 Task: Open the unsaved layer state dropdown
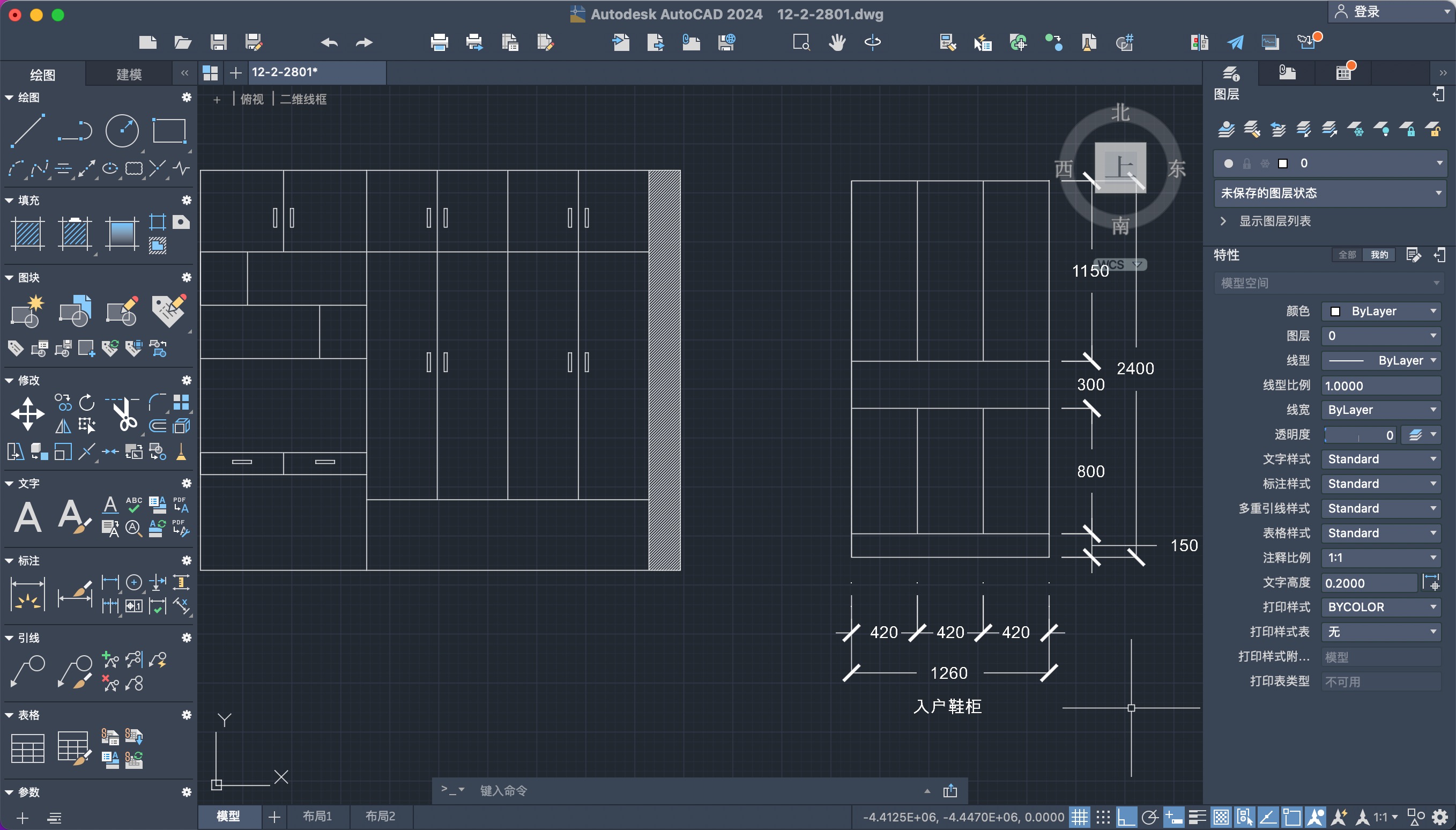[1329, 193]
